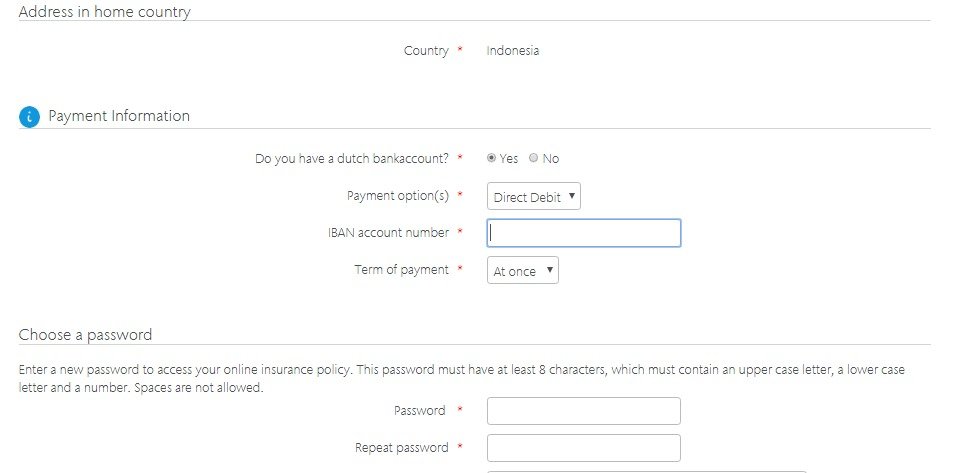Click the Address in home country heading
The height and width of the screenshot is (473, 953).
tap(105, 12)
